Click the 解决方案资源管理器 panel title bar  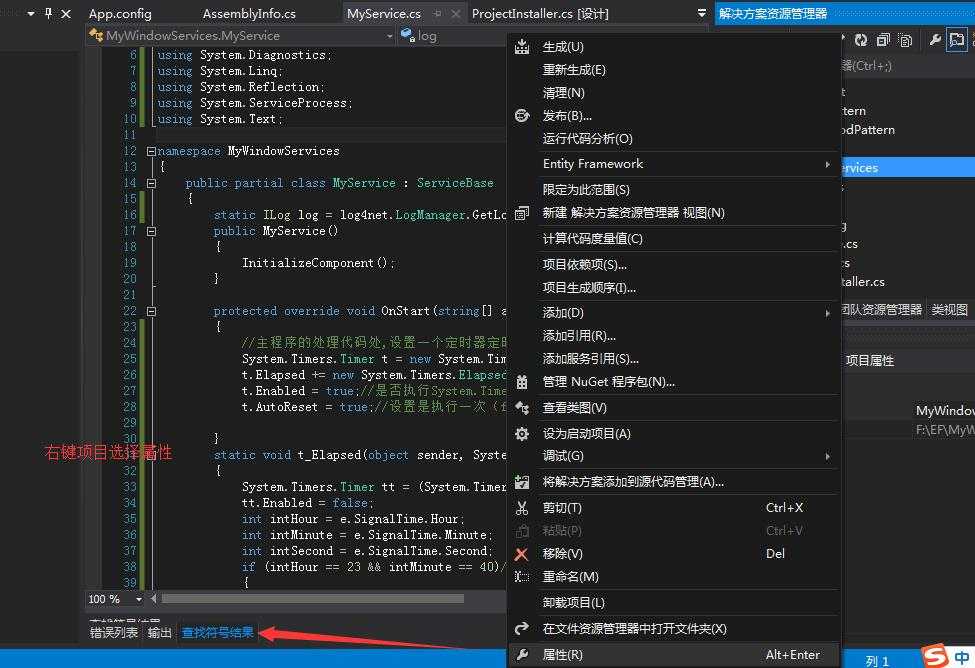click(x=844, y=13)
